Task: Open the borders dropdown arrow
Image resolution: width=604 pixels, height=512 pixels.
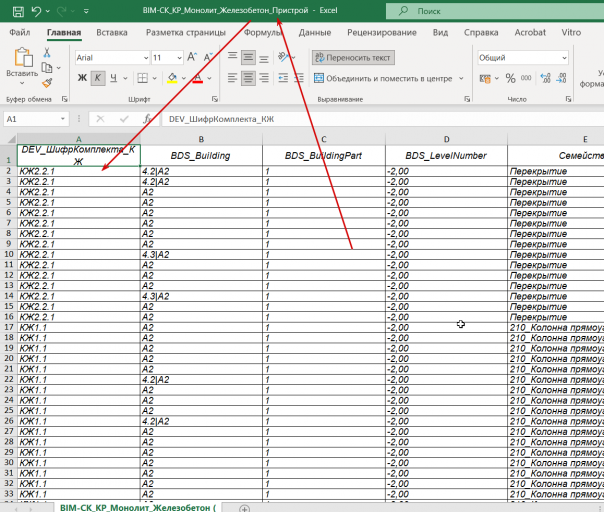Action: point(154,78)
